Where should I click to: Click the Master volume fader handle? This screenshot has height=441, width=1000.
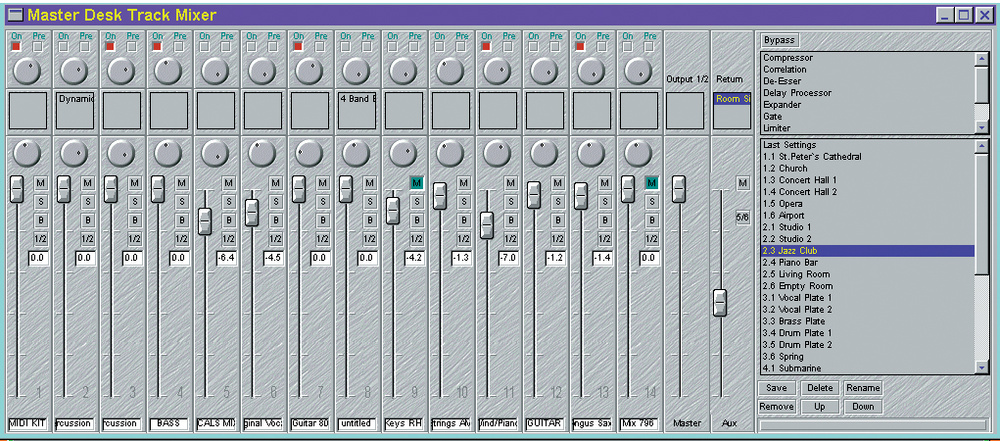[x=679, y=189]
